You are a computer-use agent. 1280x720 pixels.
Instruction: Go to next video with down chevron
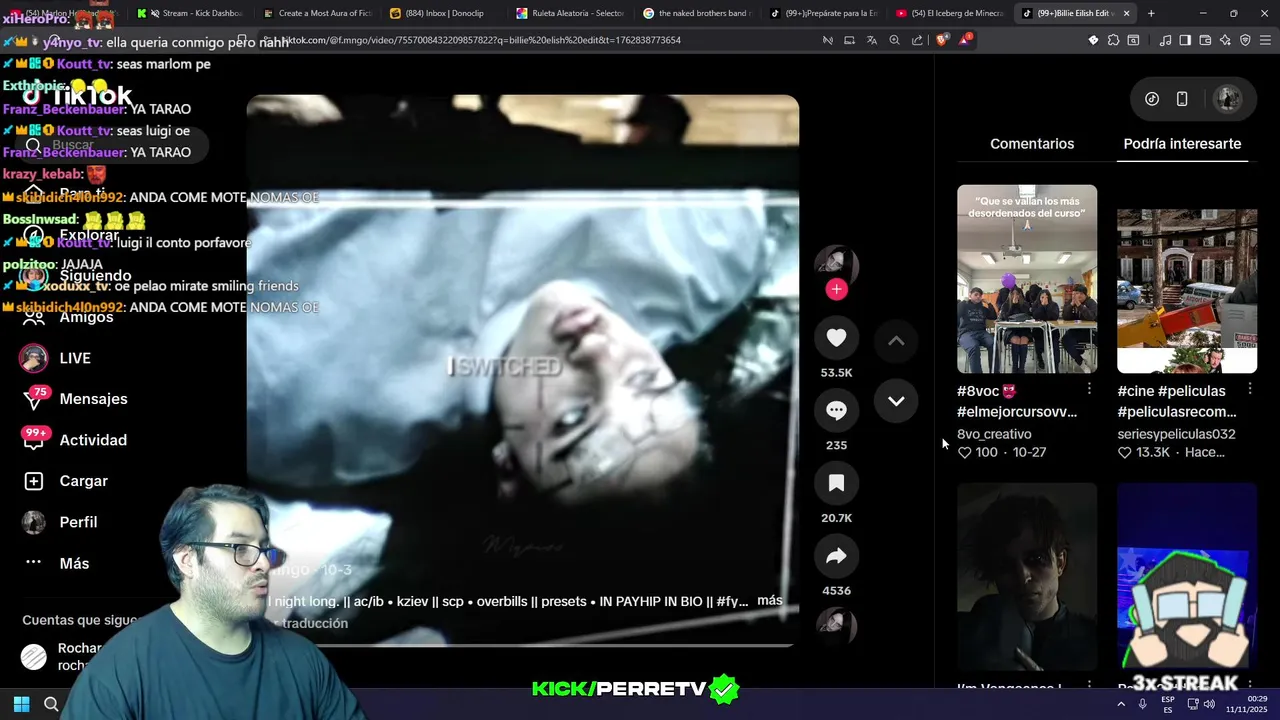[896, 401]
